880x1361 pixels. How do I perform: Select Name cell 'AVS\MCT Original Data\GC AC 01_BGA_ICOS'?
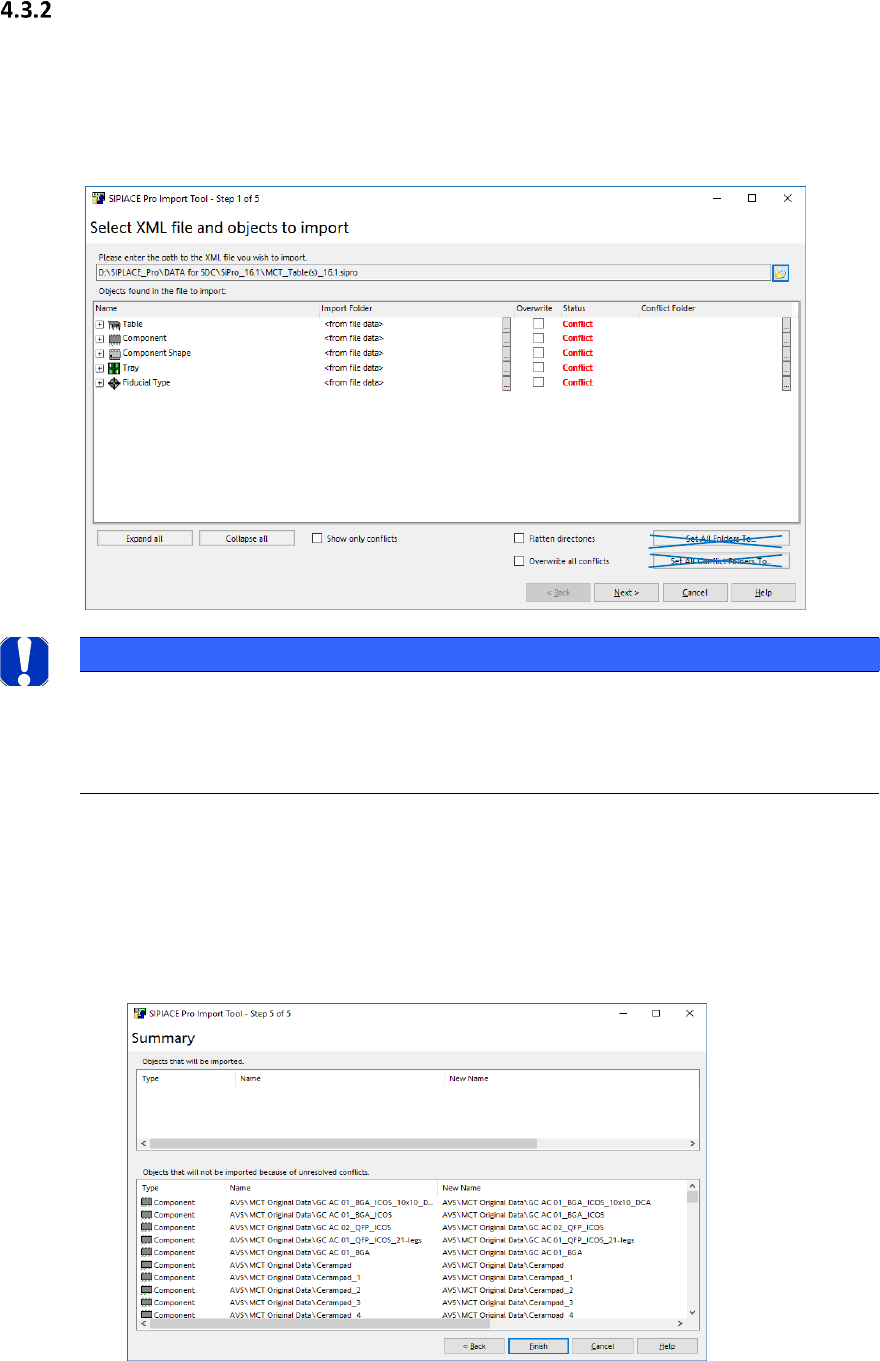pyautogui.click(x=310, y=1215)
